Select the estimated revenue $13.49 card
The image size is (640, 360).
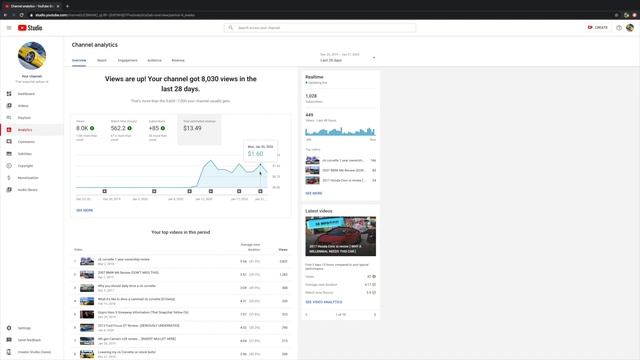tap(199, 130)
